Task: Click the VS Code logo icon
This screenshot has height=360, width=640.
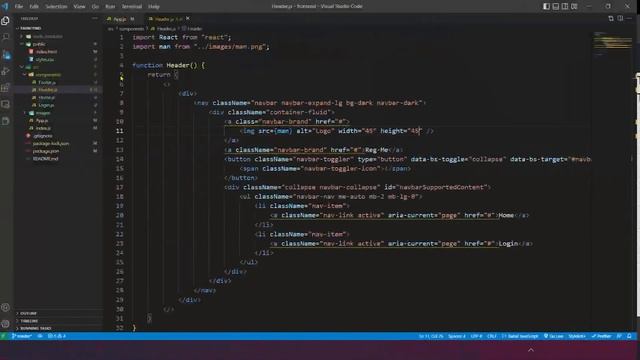Action: click(x=5, y=6)
